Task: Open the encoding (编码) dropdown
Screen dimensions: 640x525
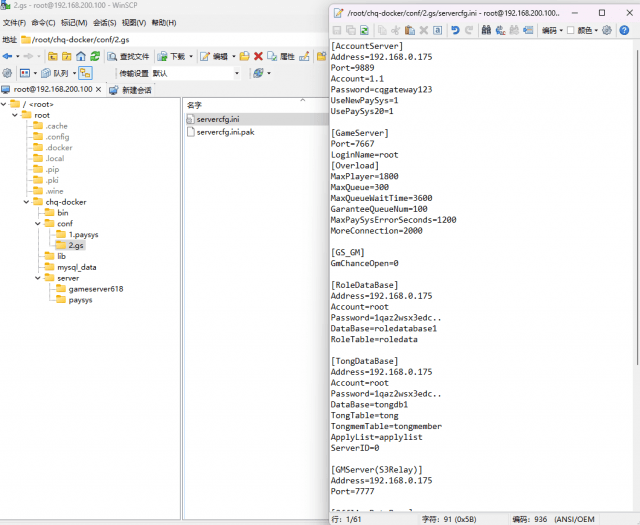Action: pyautogui.click(x=552, y=31)
